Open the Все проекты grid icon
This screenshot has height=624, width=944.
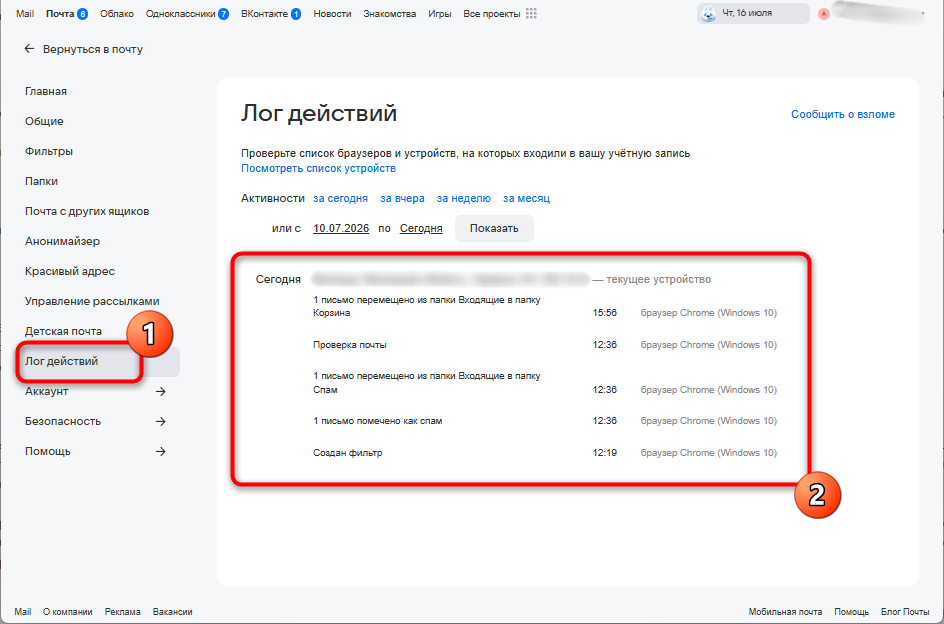coord(531,13)
